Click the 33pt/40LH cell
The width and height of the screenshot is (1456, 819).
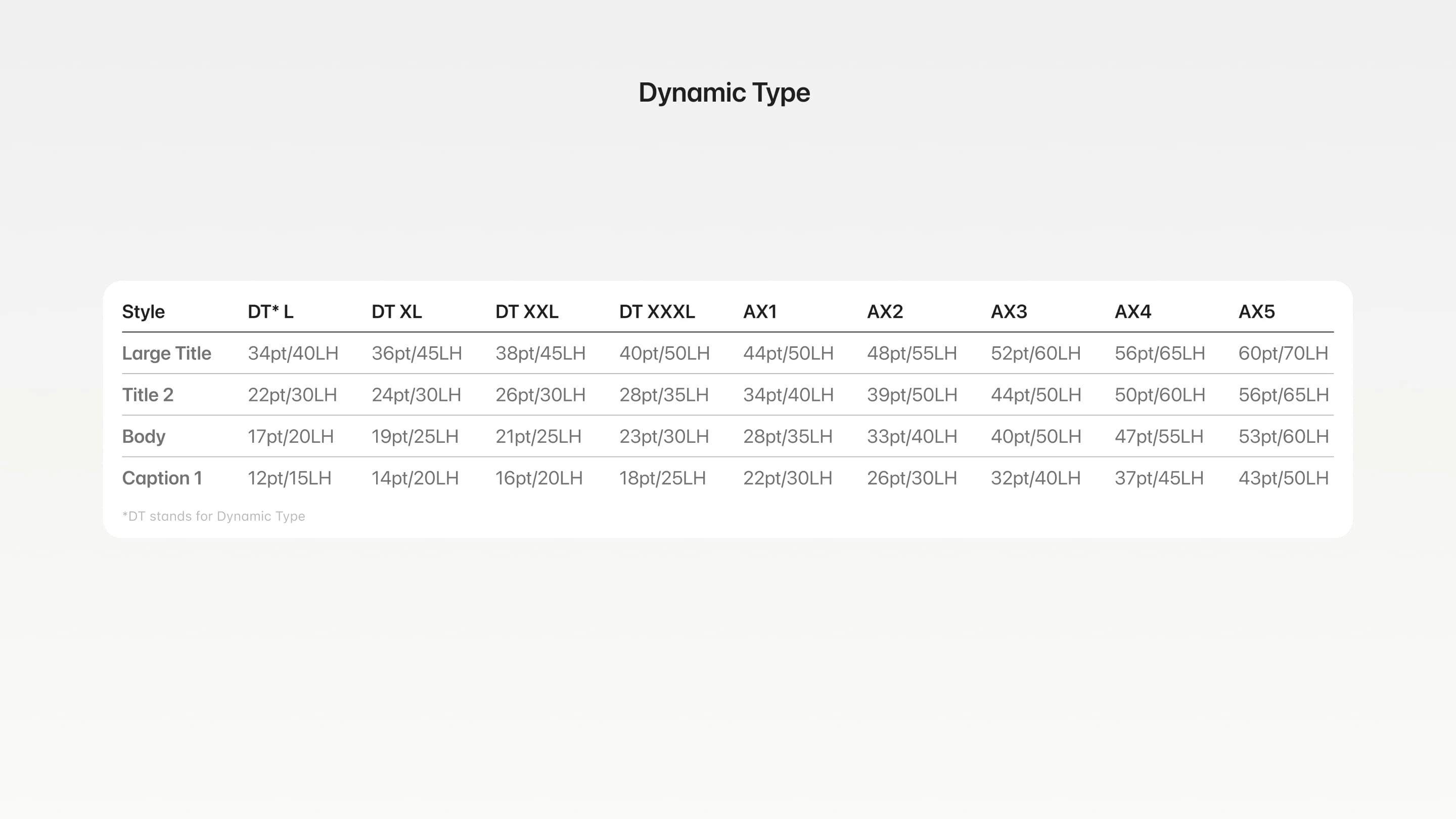click(x=912, y=436)
